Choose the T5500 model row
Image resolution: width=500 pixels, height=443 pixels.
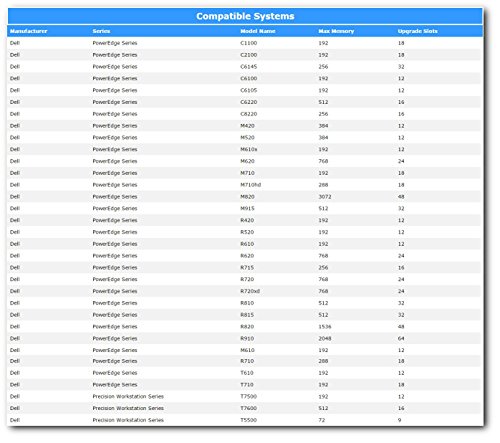pyautogui.click(x=245, y=420)
